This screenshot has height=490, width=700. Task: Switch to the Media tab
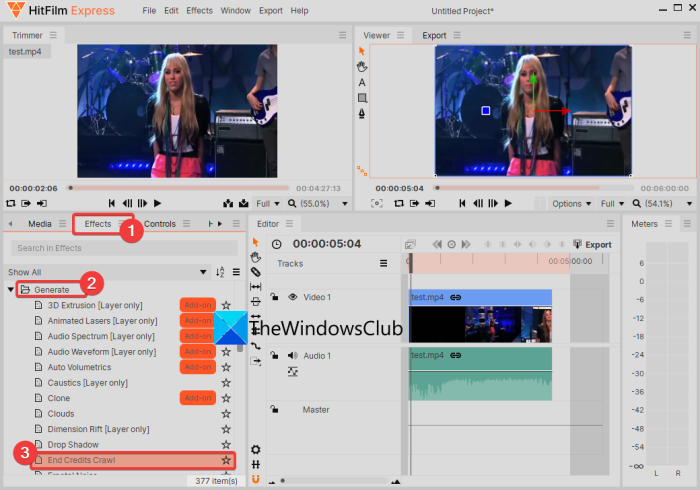coord(40,224)
